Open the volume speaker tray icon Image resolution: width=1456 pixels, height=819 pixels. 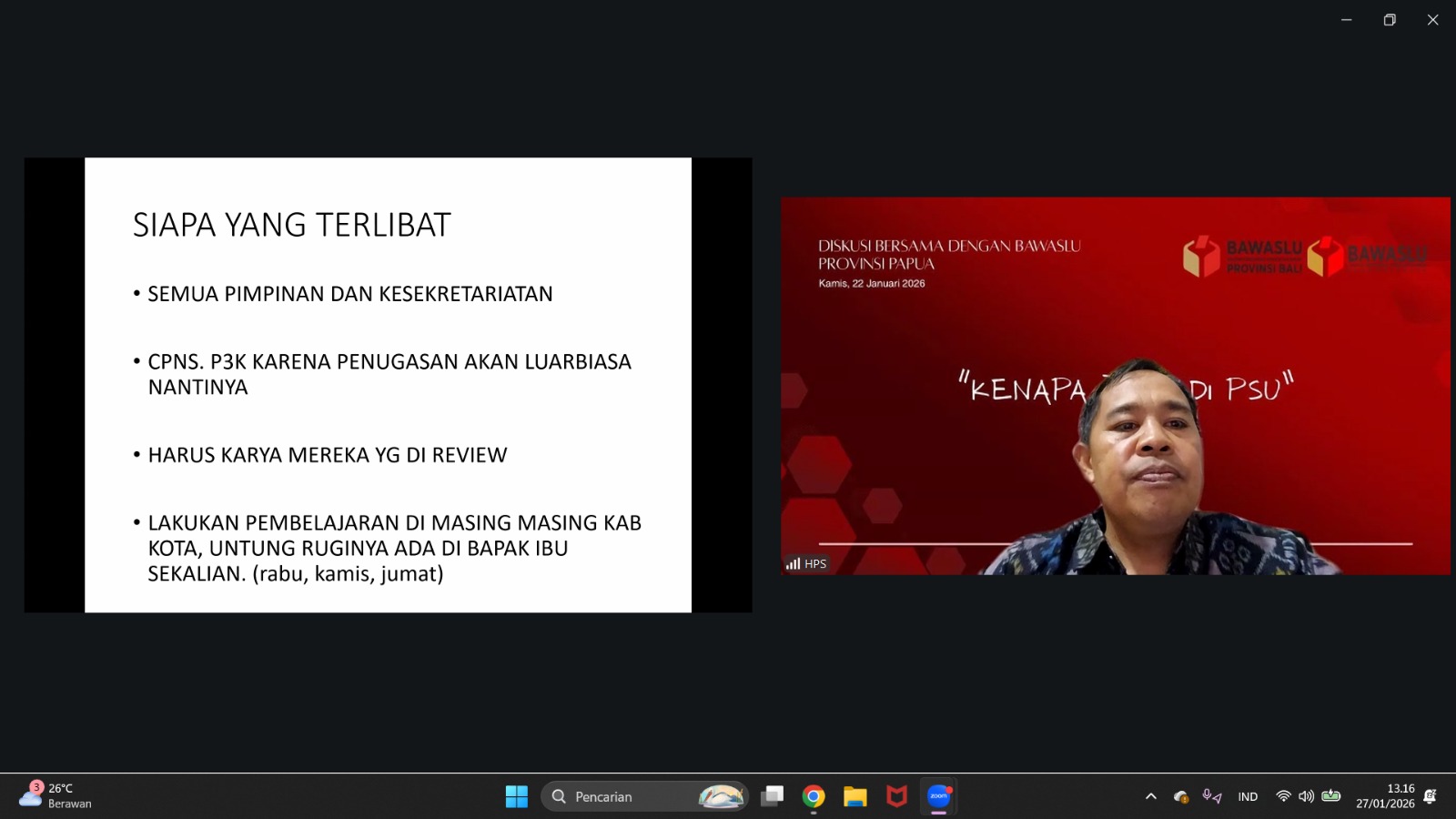pyautogui.click(x=1306, y=796)
